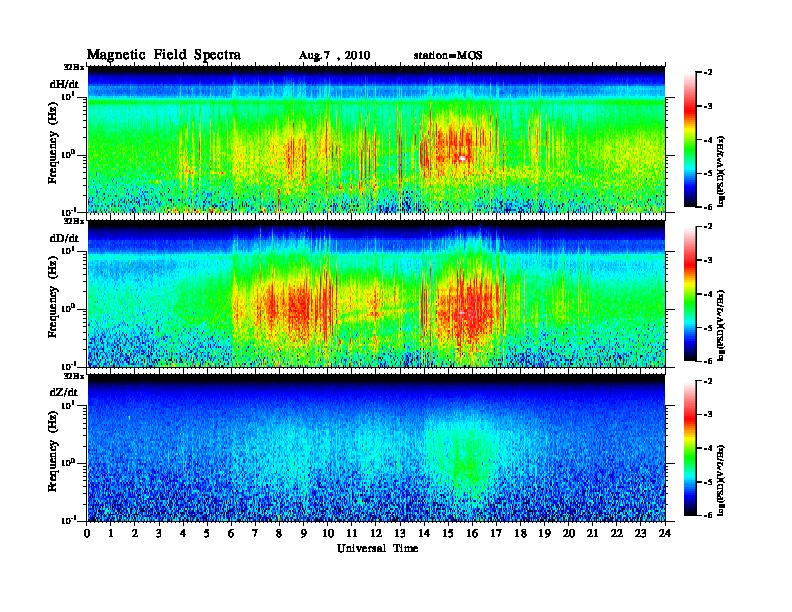Click the color bar beside the dH/dt panel
The height and width of the screenshot is (612, 792).
689,140
